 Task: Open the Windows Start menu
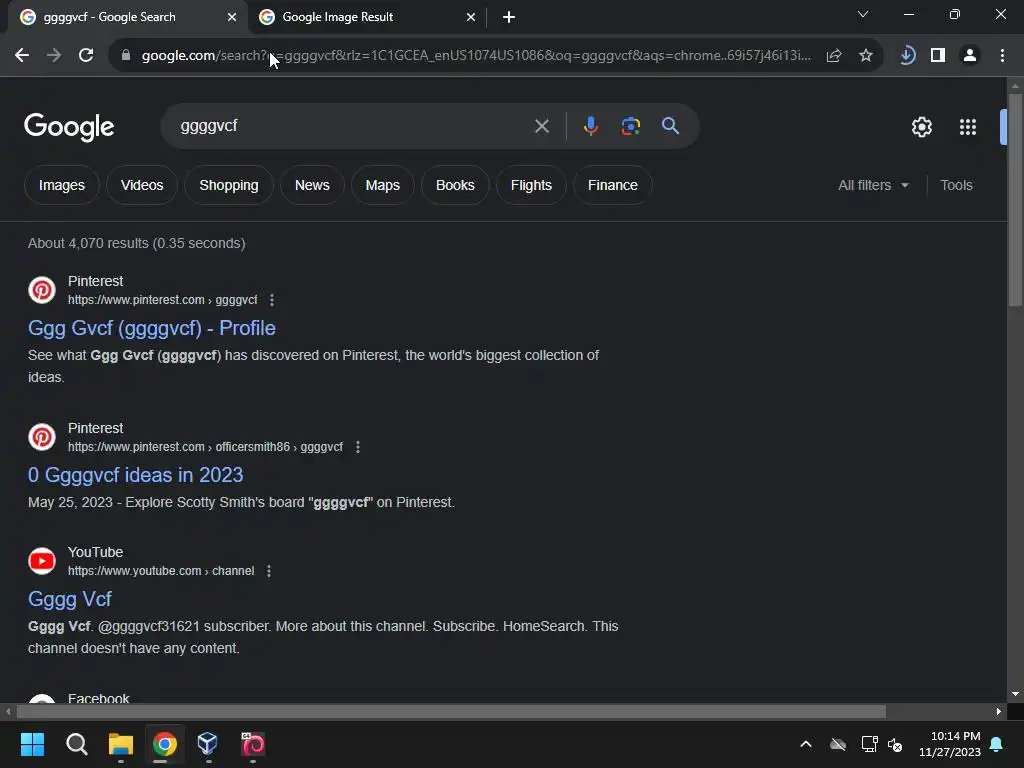(32, 744)
